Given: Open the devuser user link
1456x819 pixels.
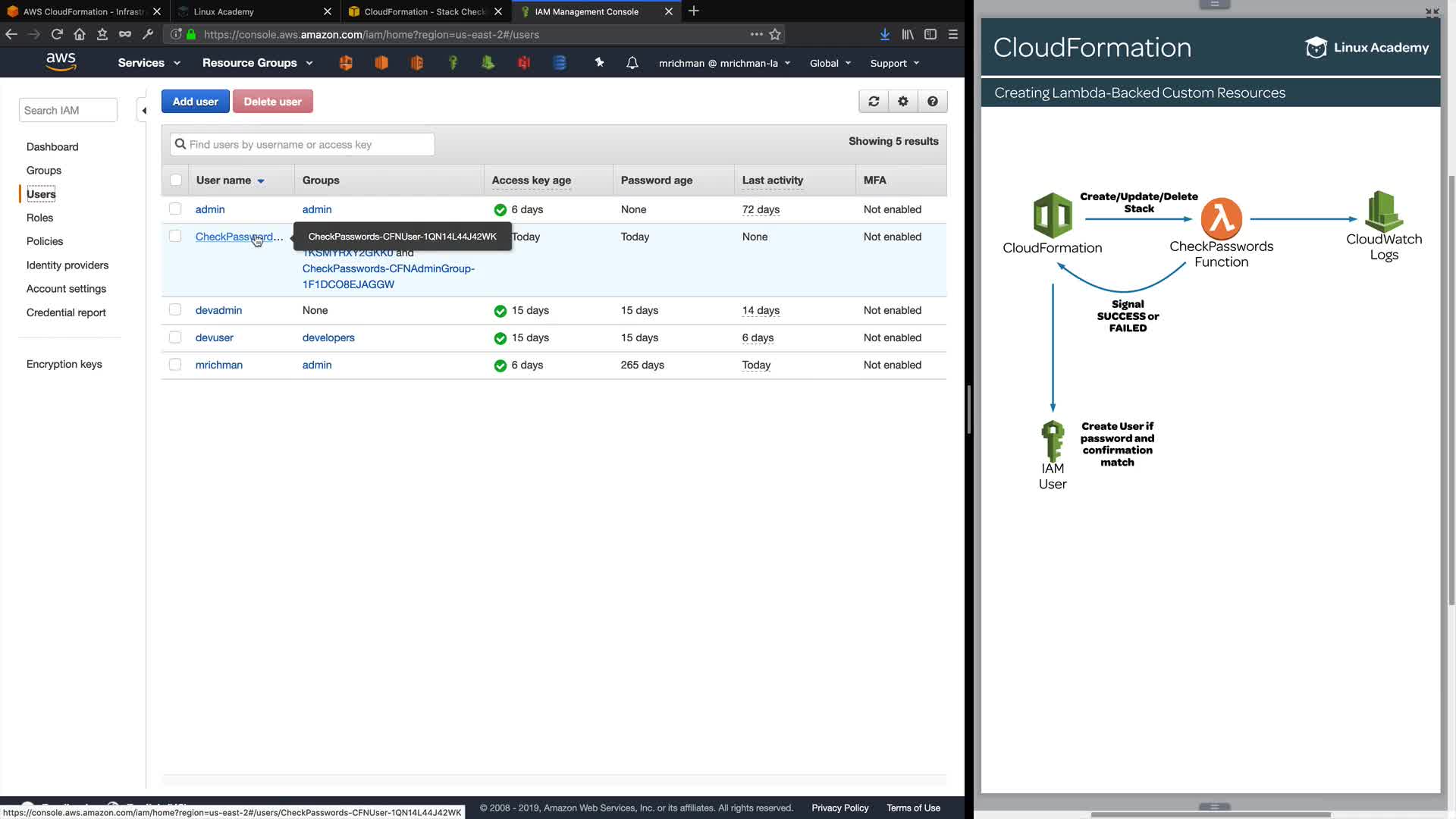Looking at the screenshot, I should [x=215, y=337].
